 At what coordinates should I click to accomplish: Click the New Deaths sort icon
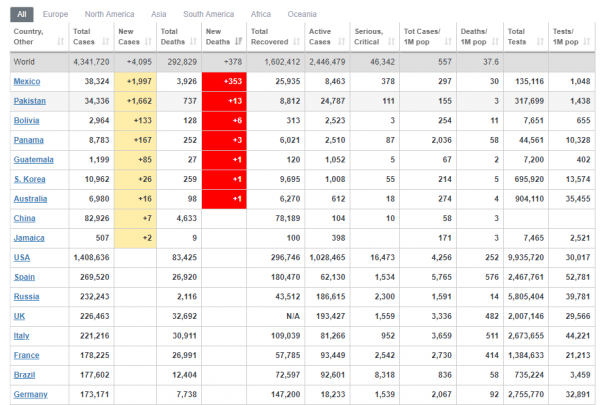click(x=238, y=42)
